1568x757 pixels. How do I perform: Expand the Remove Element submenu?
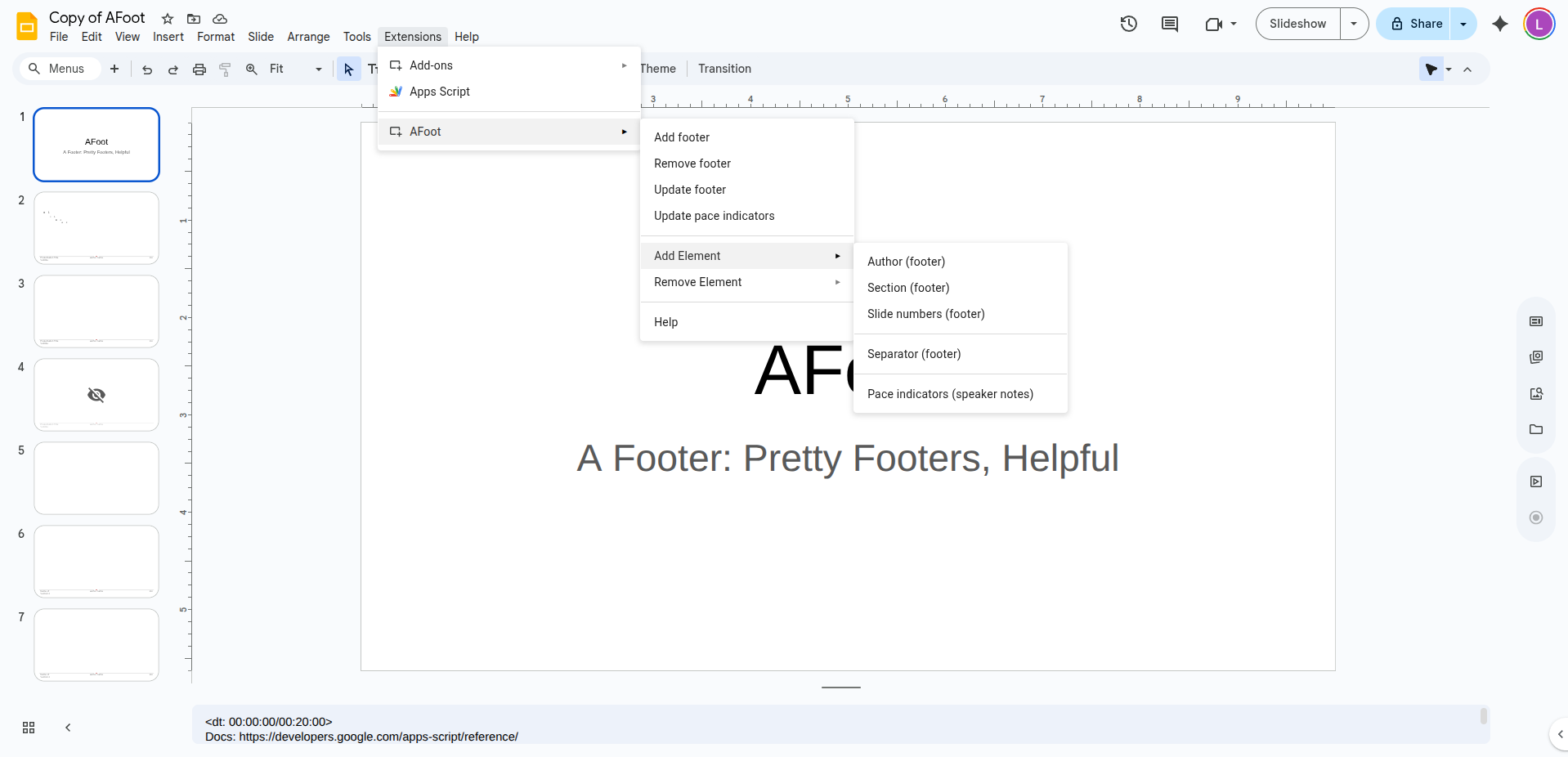point(746,282)
